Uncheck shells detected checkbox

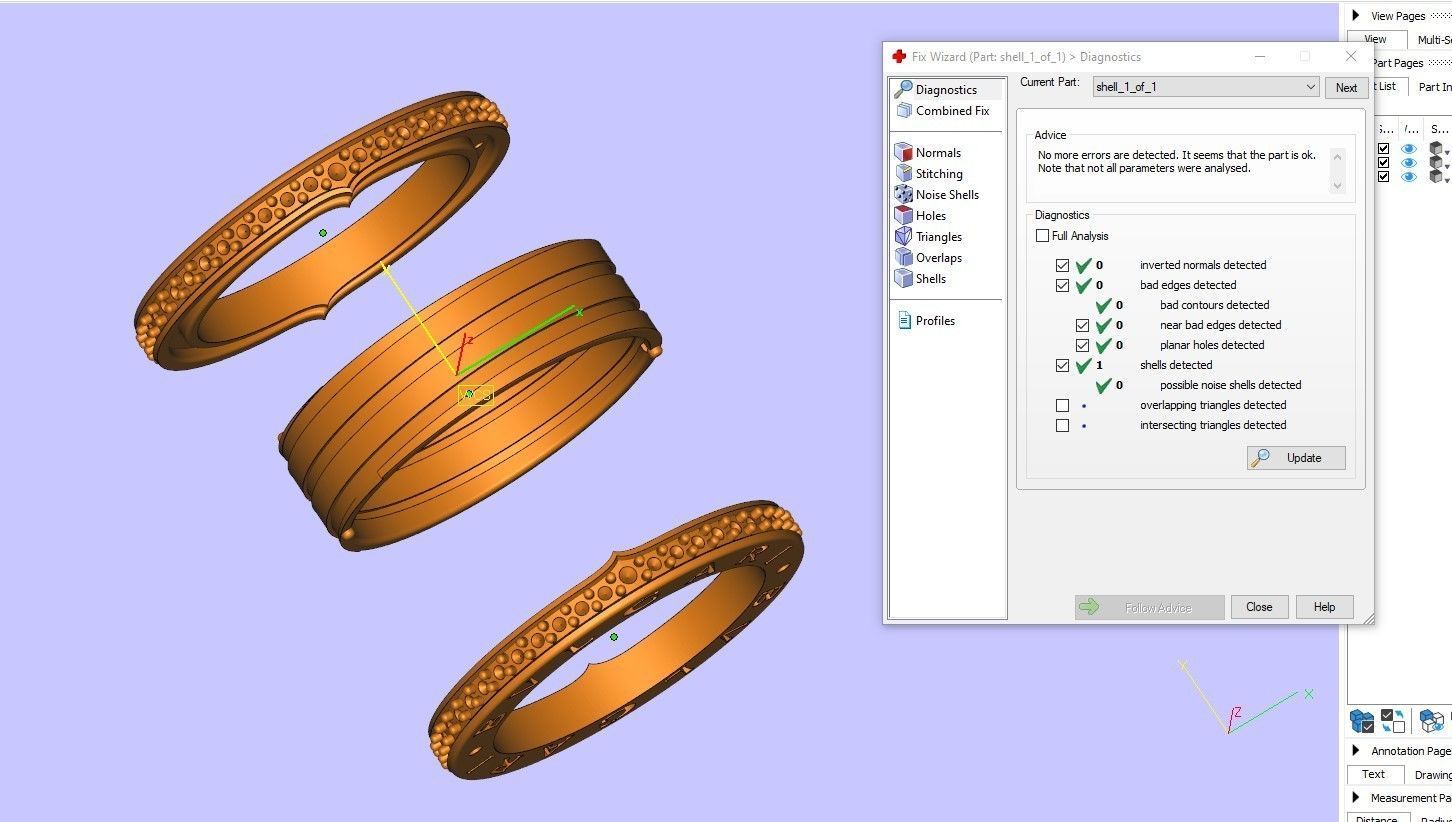1062,365
